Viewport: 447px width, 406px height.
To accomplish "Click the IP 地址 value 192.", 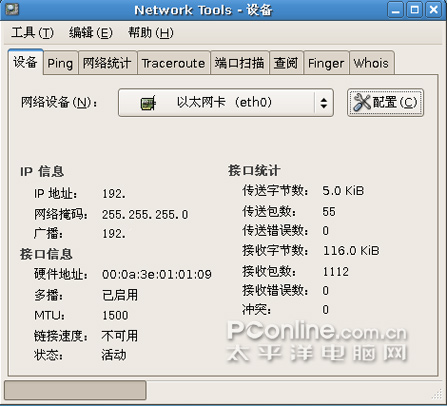I will tap(114, 194).
